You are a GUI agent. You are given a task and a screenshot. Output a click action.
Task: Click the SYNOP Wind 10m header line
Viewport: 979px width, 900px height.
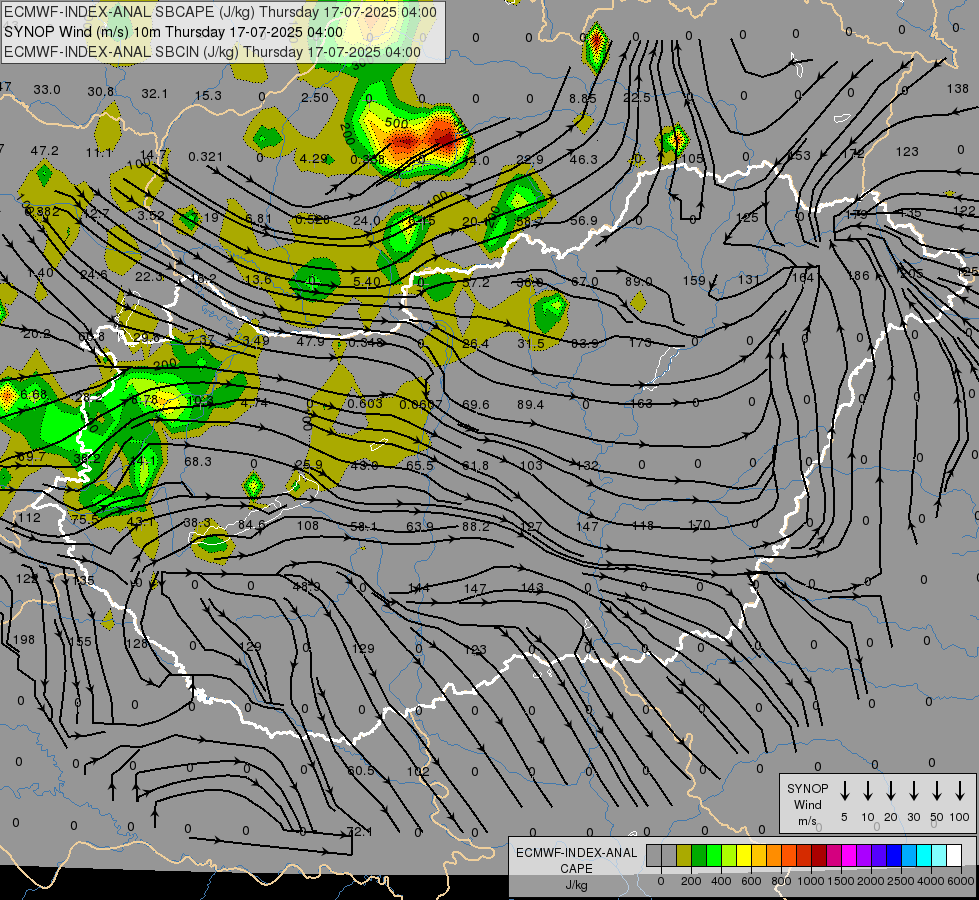[173, 32]
